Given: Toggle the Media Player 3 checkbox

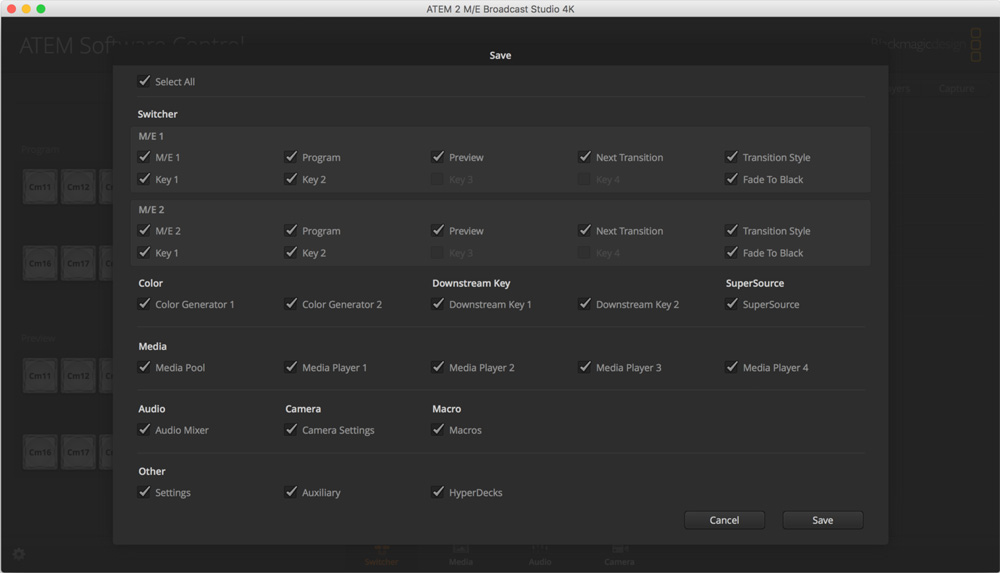Looking at the screenshot, I should coord(586,367).
